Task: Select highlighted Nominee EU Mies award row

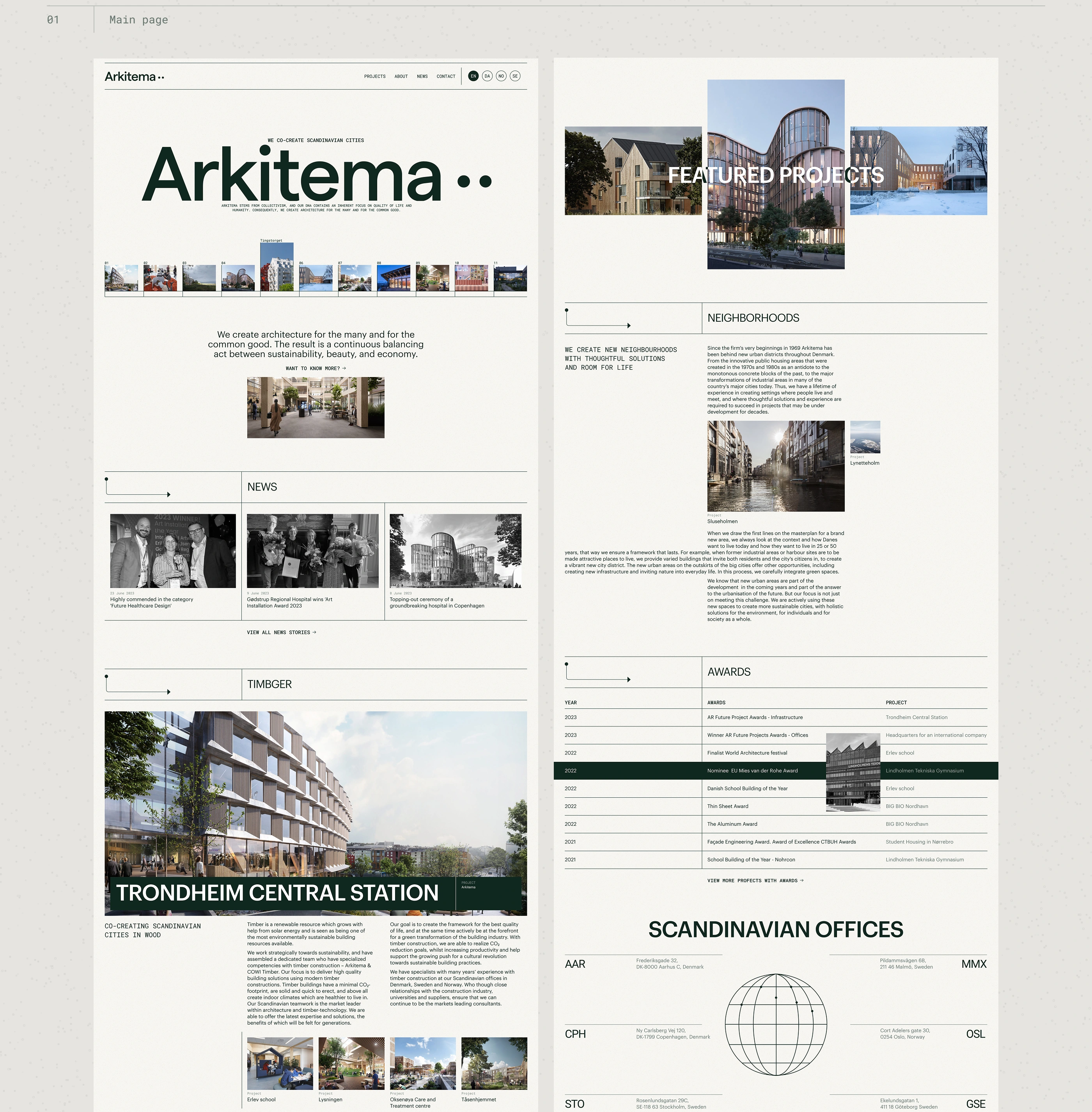Action: coord(752,771)
